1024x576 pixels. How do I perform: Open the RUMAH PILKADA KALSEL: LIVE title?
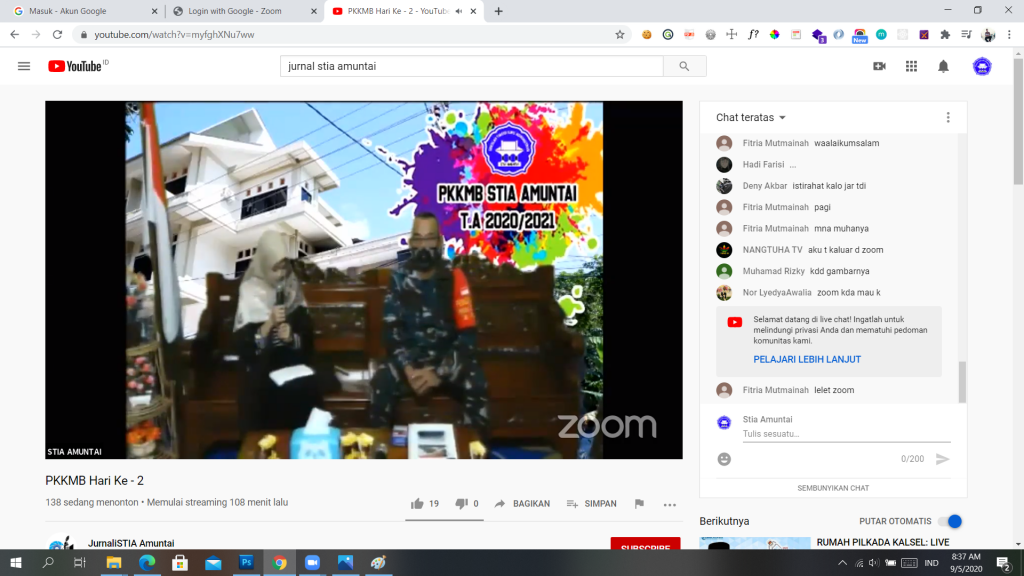[883, 542]
